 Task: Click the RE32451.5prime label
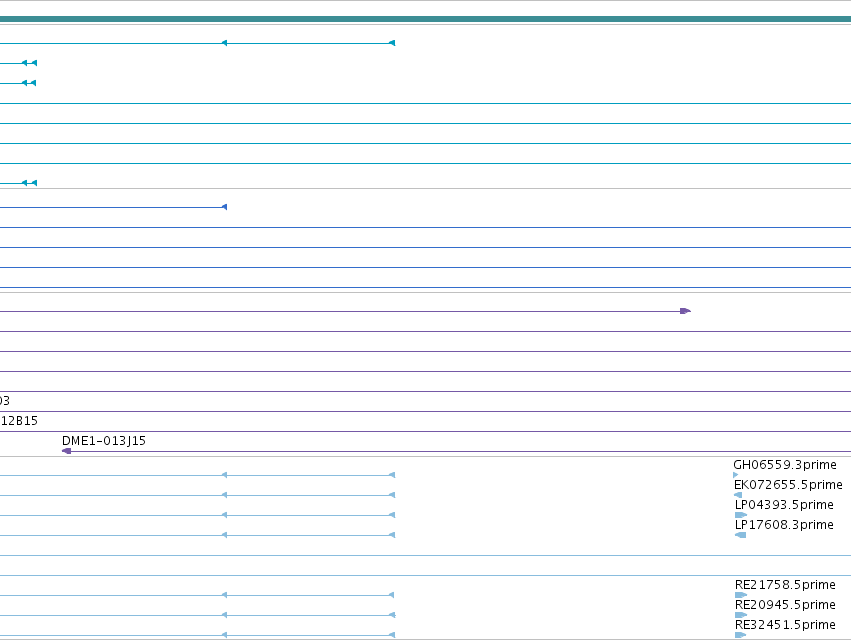pyautogui.click(x=785, y=625)
